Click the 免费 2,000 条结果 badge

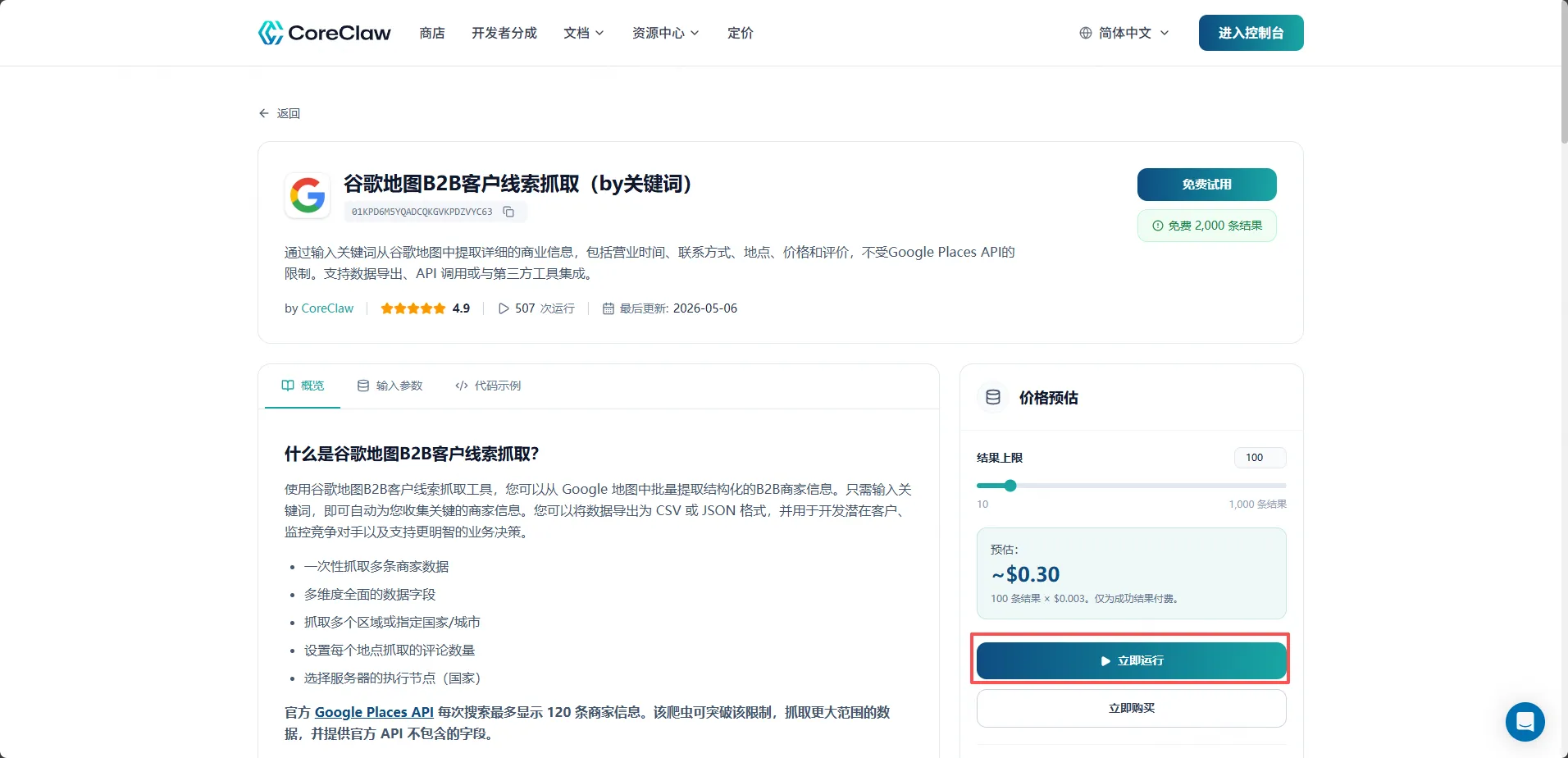point(1207,226)
